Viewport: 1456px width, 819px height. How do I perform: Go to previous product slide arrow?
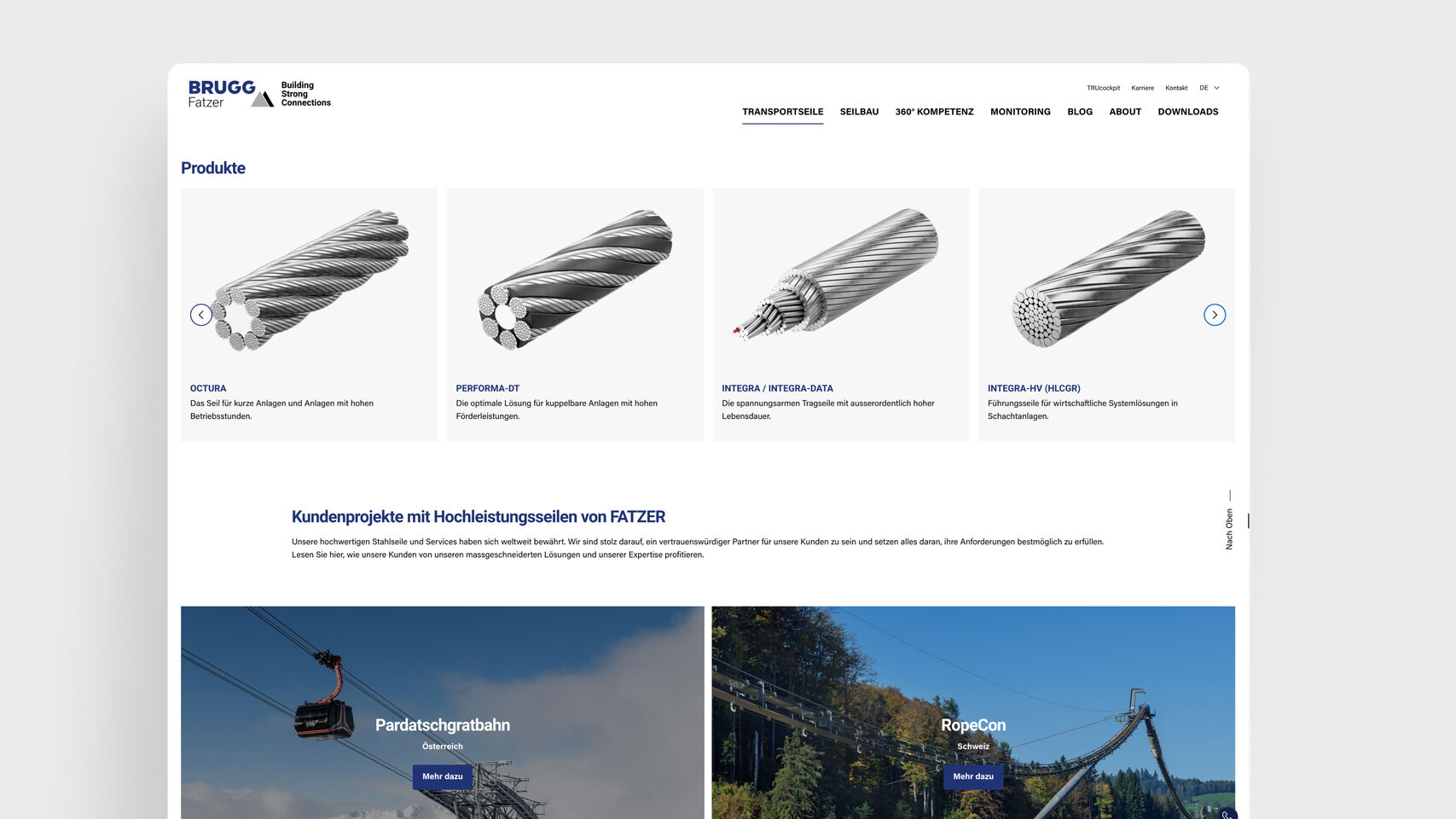coord(201,315)
